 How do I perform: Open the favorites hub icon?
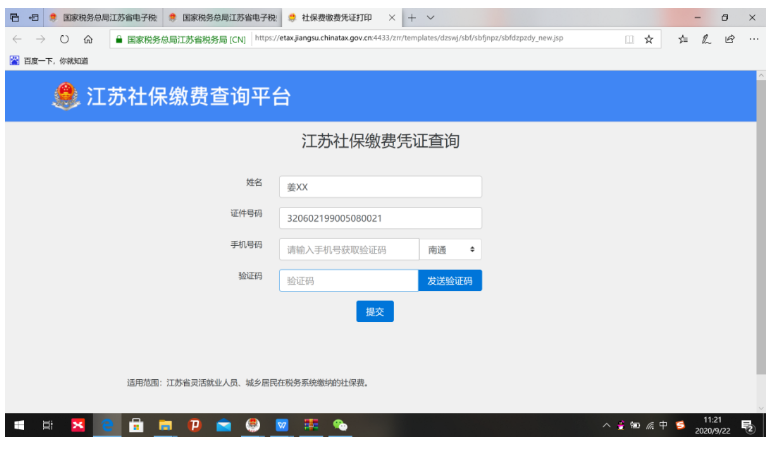click(683, 39)
